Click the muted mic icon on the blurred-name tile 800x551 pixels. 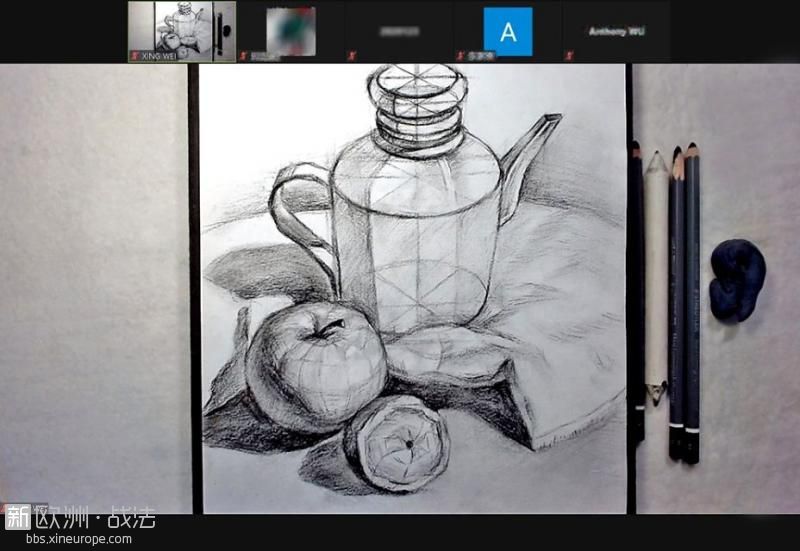point(350,56)
